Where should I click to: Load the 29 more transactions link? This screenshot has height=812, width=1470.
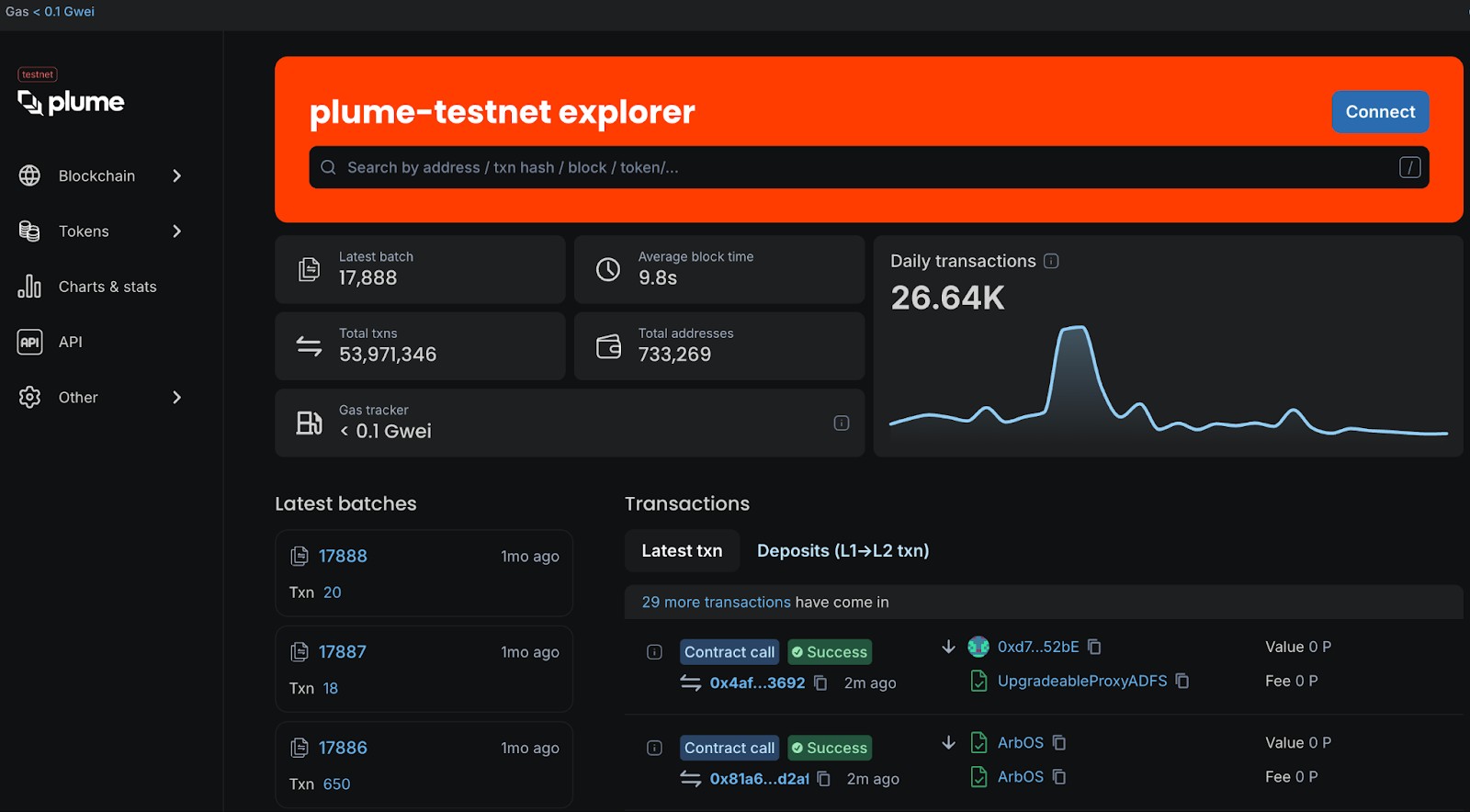click(716, 602)
